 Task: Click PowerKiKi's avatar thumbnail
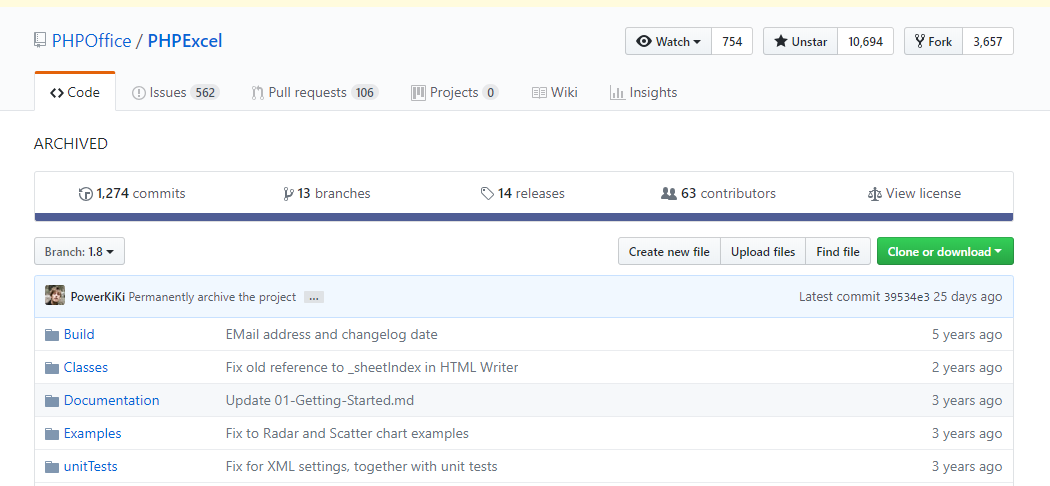(55, 295)
